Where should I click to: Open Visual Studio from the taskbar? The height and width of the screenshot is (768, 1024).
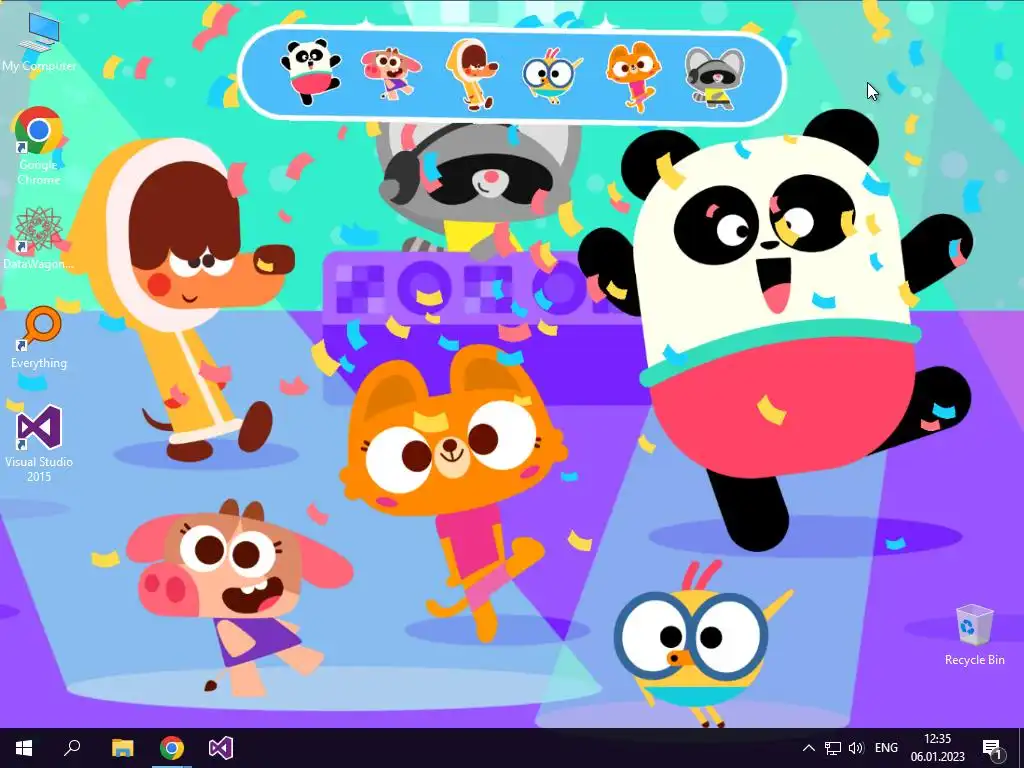[221, 748]
